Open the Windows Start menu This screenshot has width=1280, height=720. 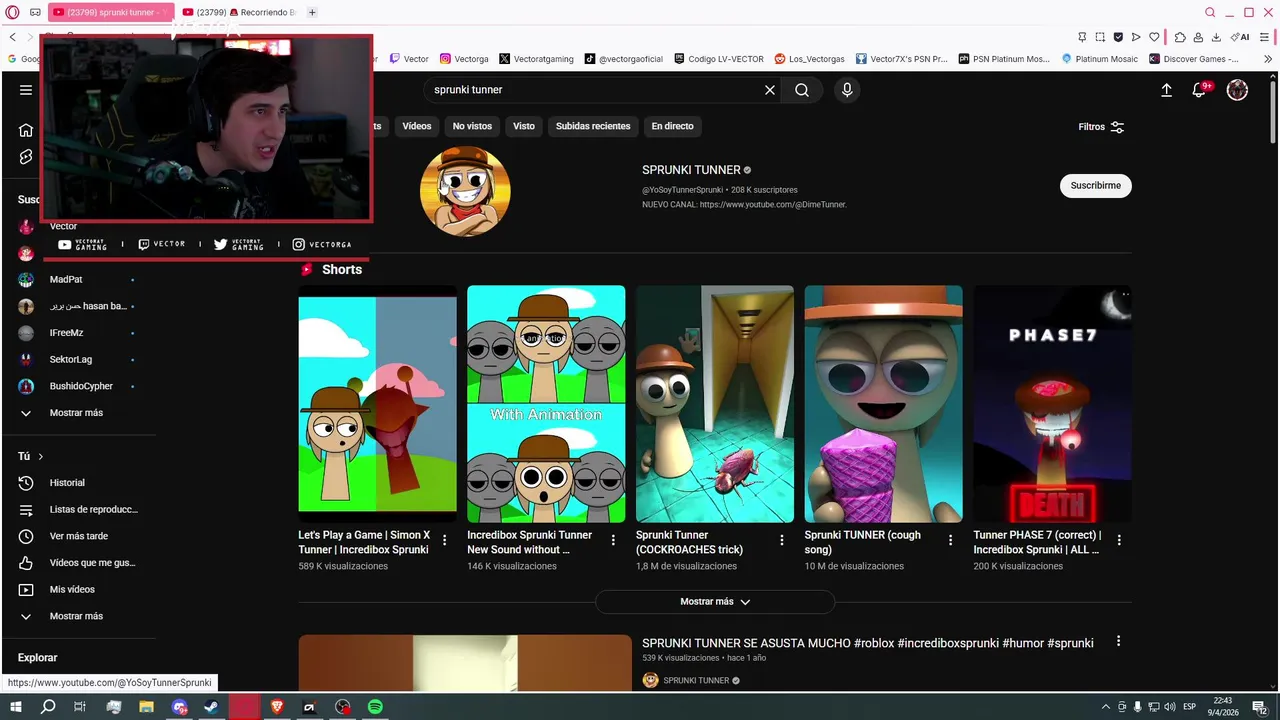[15, 707]
